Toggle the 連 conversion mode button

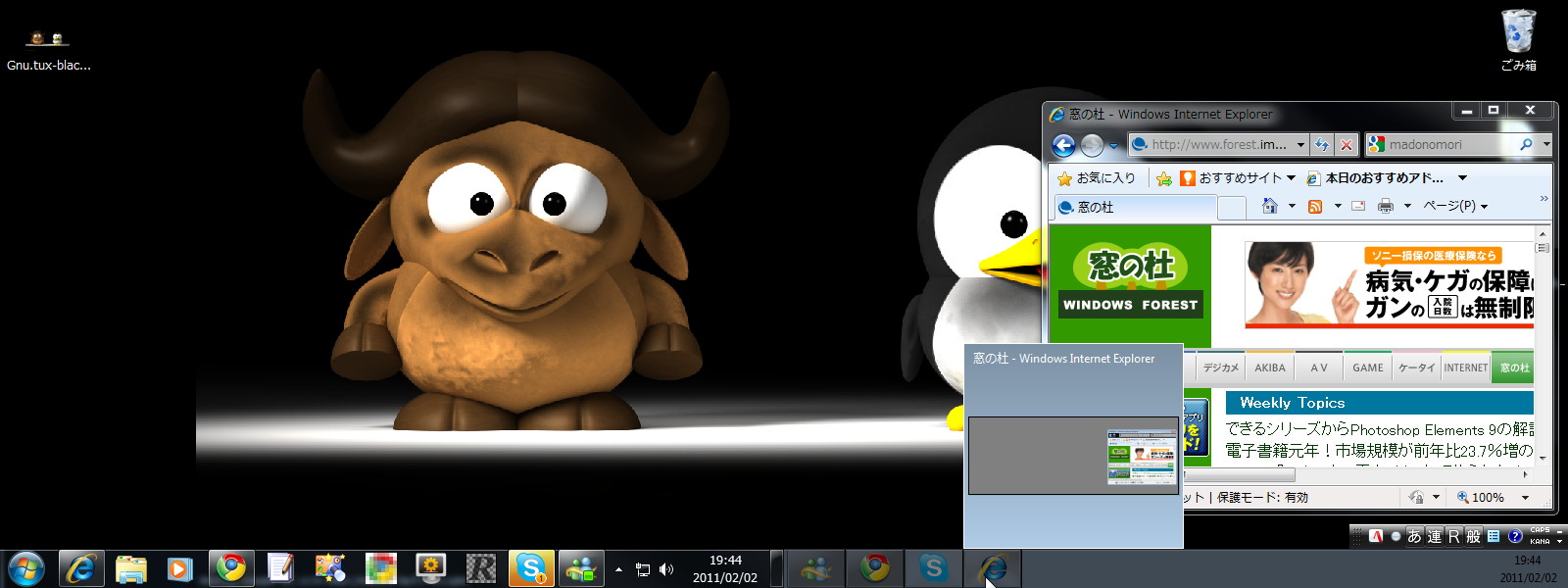1435,536
